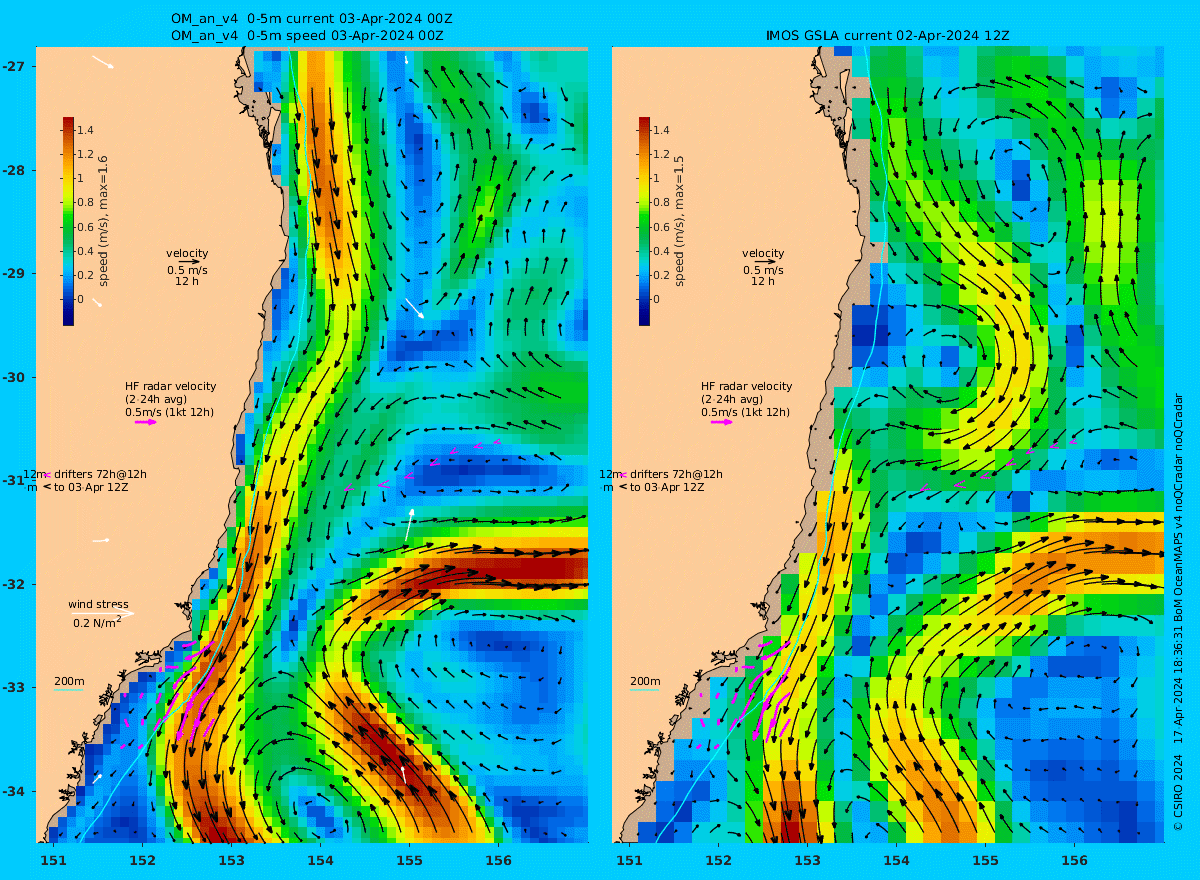Click the 'wind stress' label
This screenshot has width=1200, height=880.
click(x=98, y=604)
